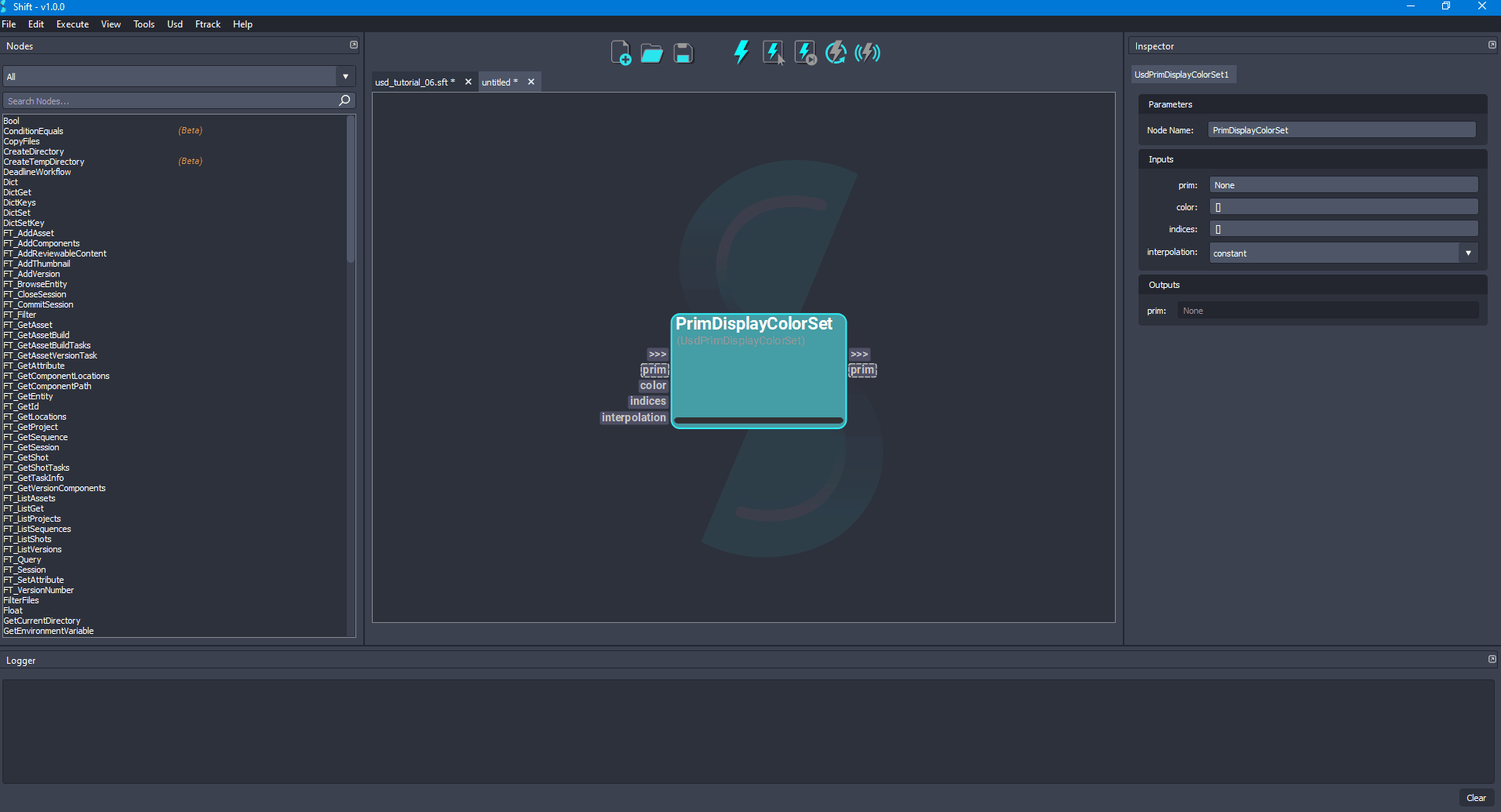Select the UsdPrimDisplayColorSet1 tab in the Inspector
Viewport: 1501px width, 812px height.
[1183, 74]
